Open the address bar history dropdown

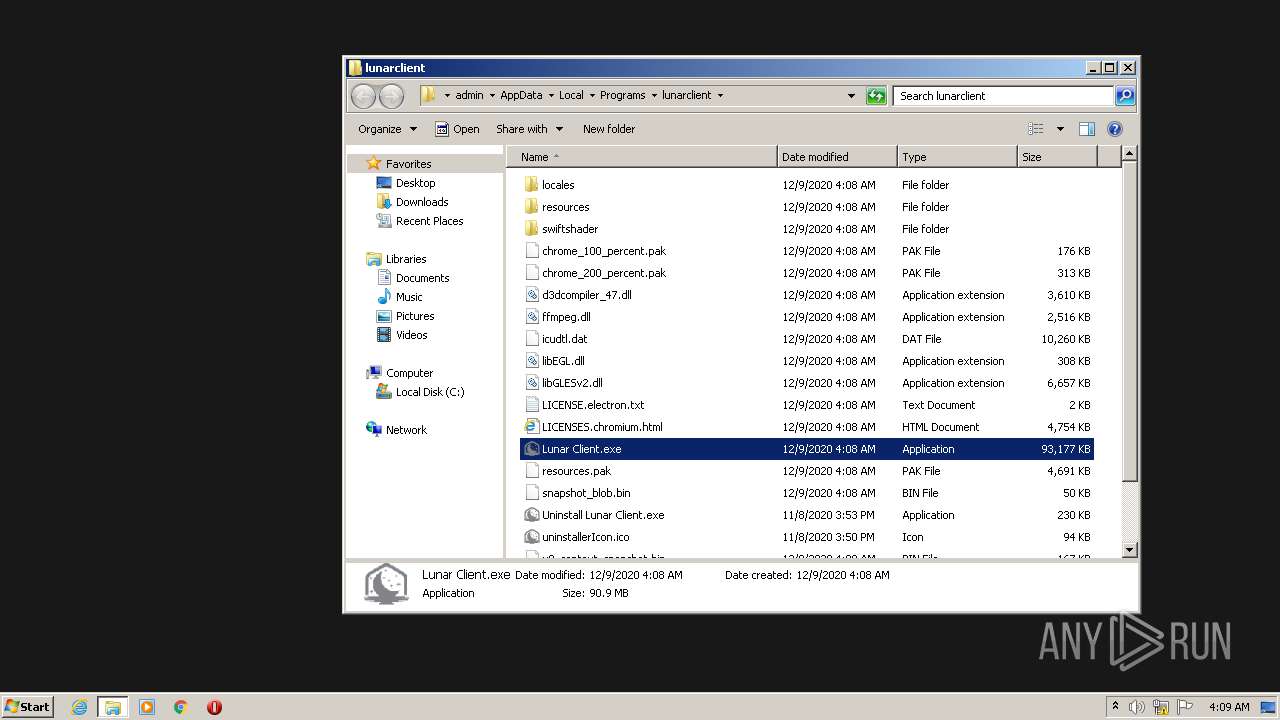[x=851, y=96]
